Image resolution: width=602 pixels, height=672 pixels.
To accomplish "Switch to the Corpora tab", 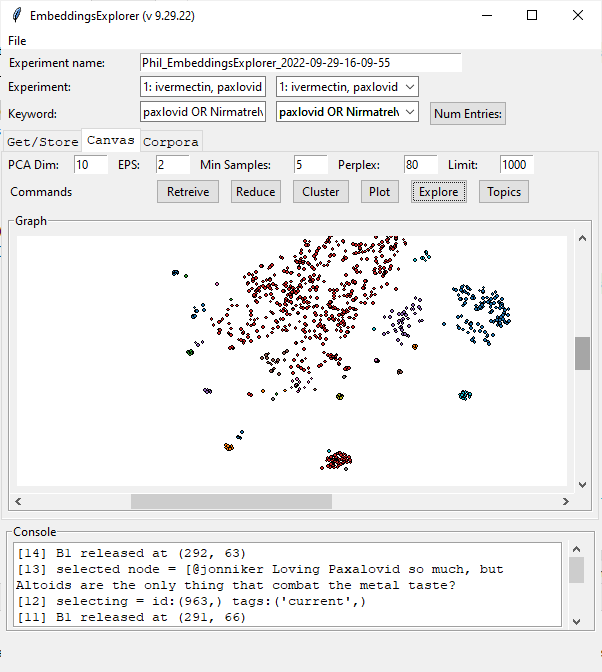I will [171, 141].
